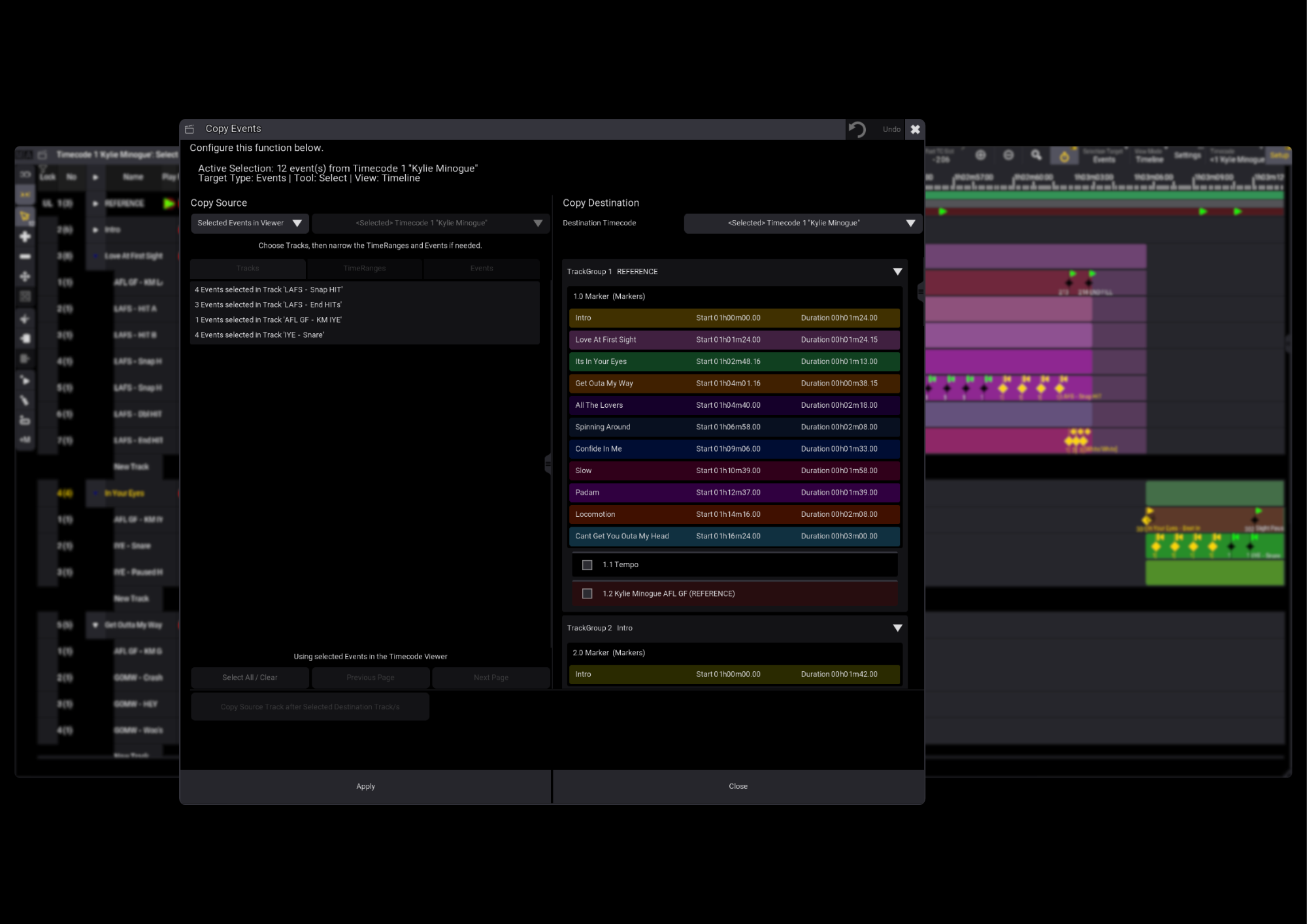Image resolution: width=1307 pixels, height=924 pixels.
Task: Select the minus (remove) tool in the background timecode toolbar
Action: (x=25, y=256)
